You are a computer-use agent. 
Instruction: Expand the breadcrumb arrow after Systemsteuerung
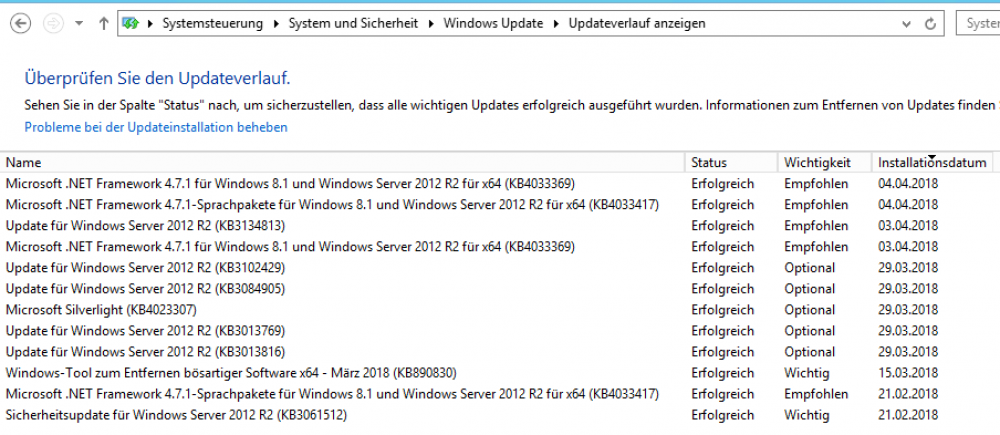[x=276, y=23]
